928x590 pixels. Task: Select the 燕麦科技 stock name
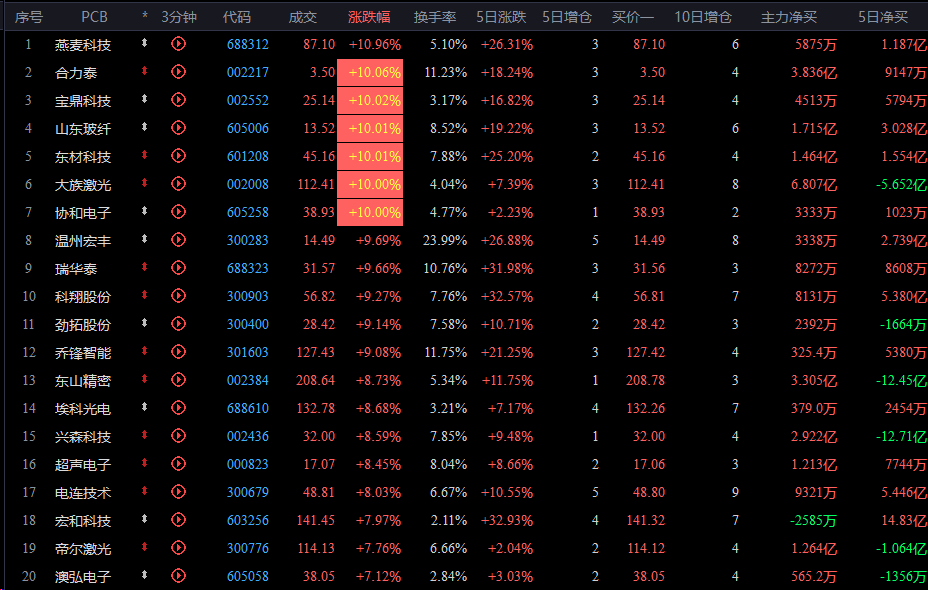tap(83, 45)
